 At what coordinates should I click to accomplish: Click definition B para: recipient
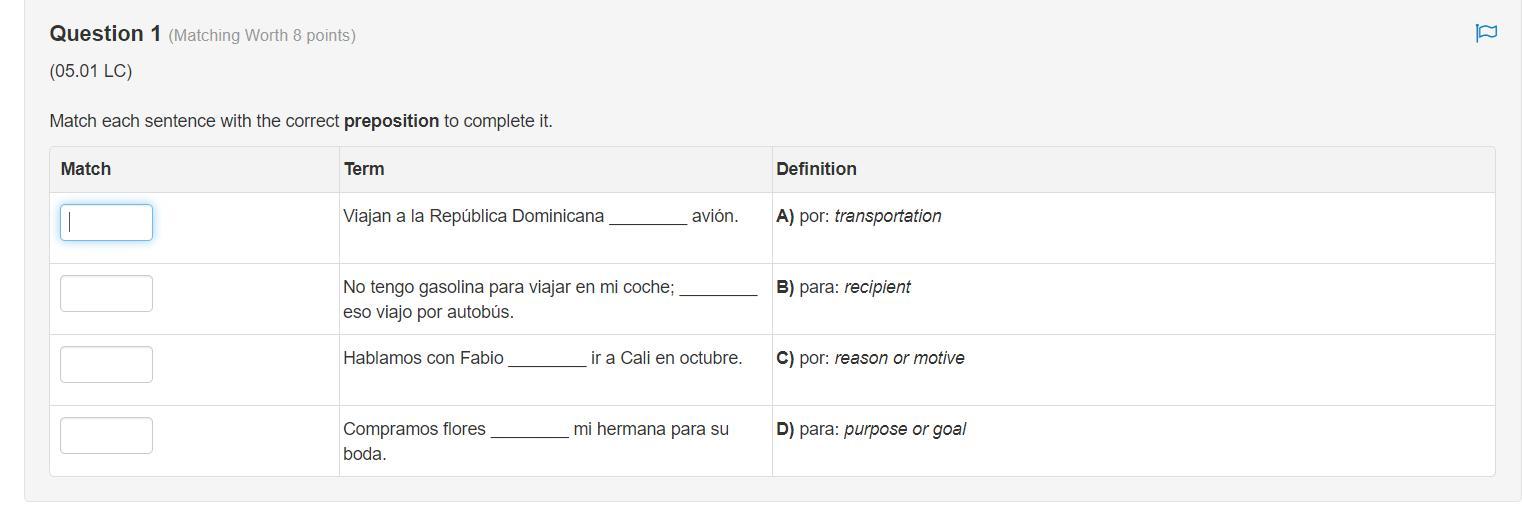[x=844, y=287]
